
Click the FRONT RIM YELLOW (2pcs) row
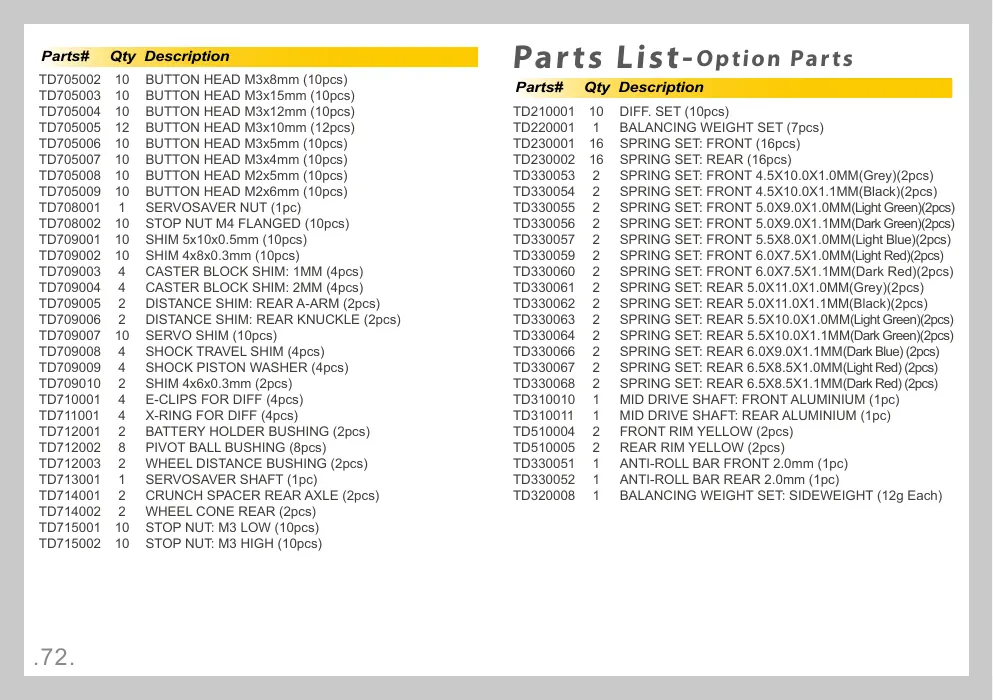[653, 431]
